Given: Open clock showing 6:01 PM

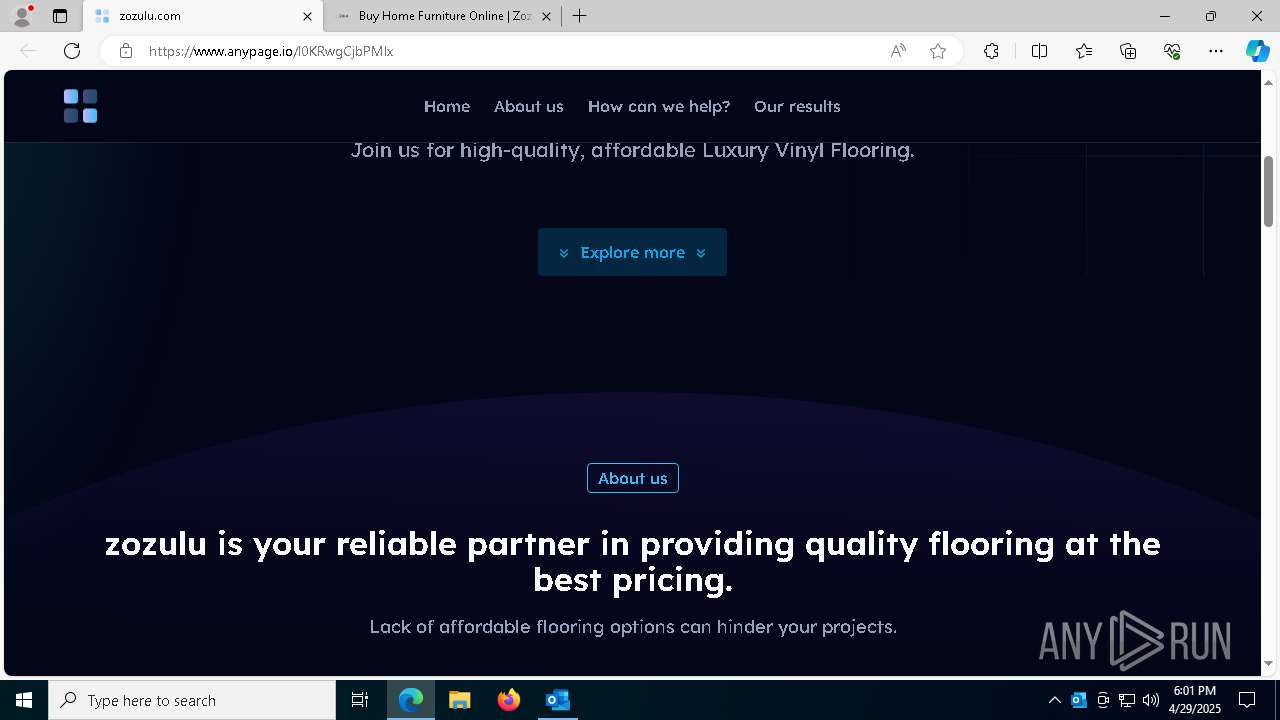Looking at the screenshot, I should pyautogui.click(x=1195, y=700).
